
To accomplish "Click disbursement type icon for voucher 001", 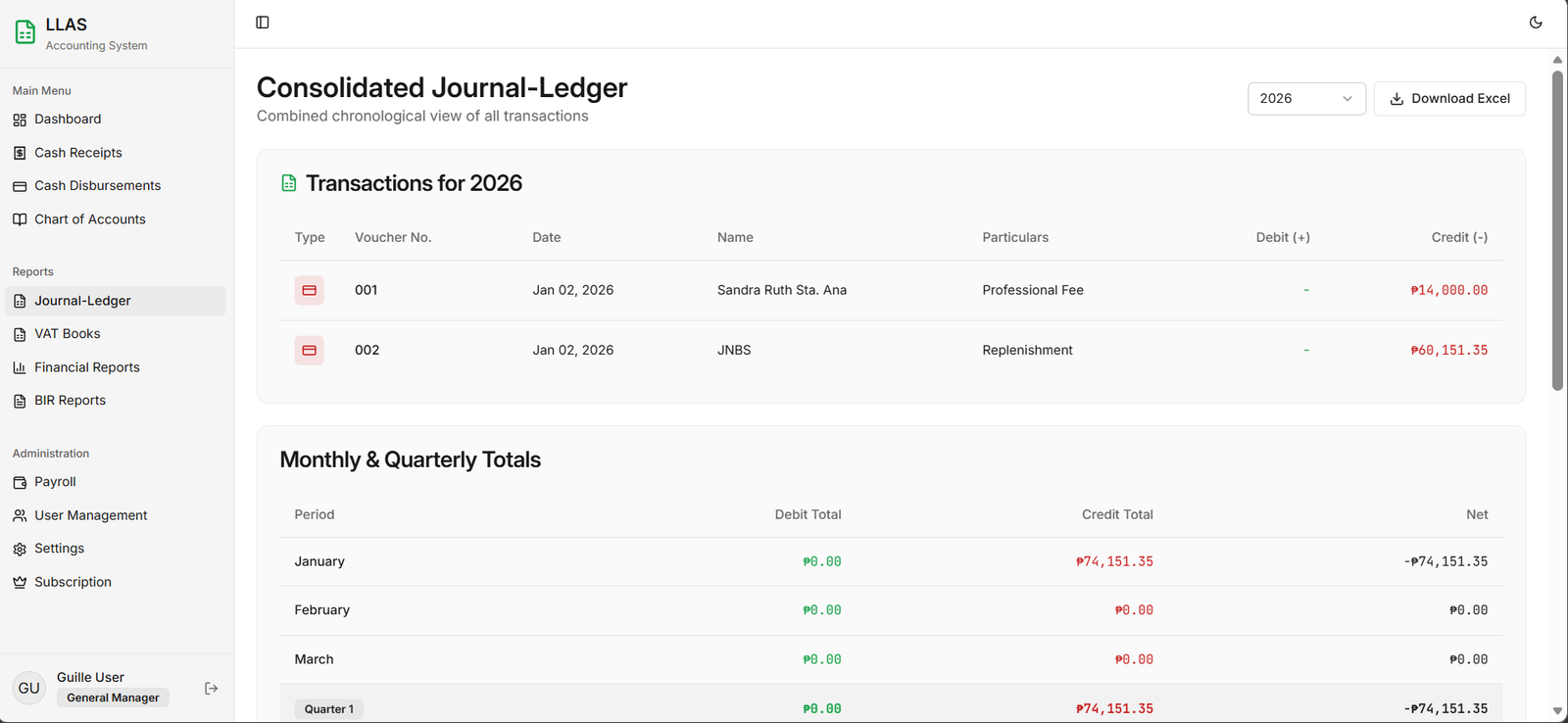I will (310, 290).
